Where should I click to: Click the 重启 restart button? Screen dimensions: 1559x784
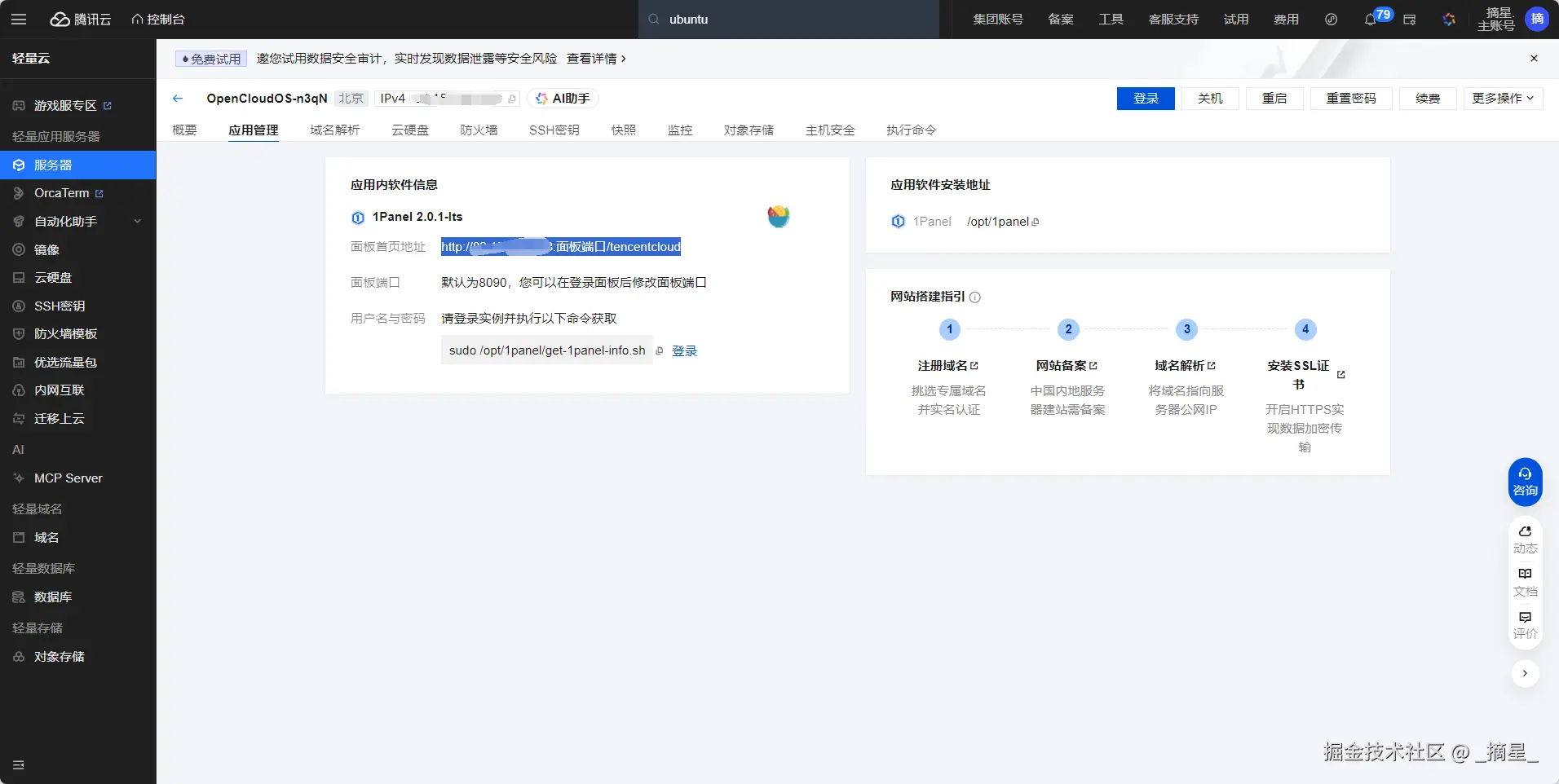point(1274,99)
